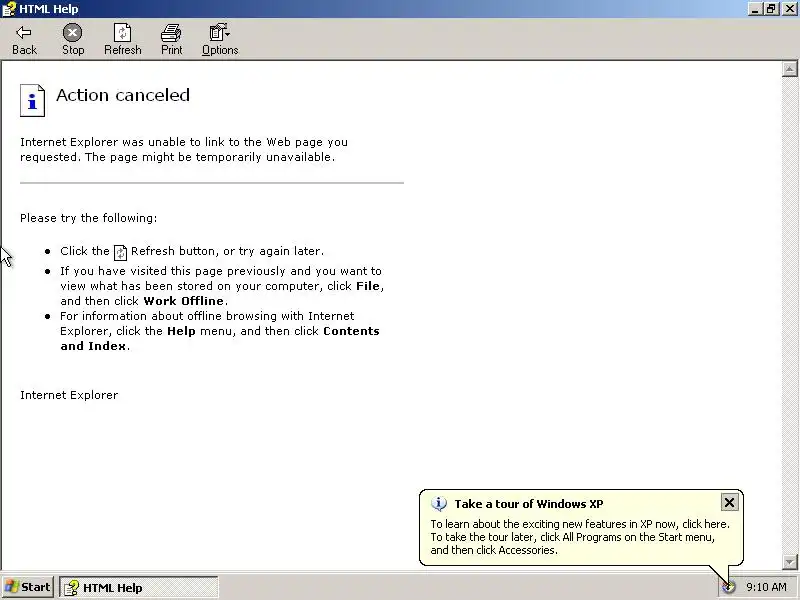Open the Options dropdown in toolbar
Screen dimensions: 800x600
[x=220, y=40]
